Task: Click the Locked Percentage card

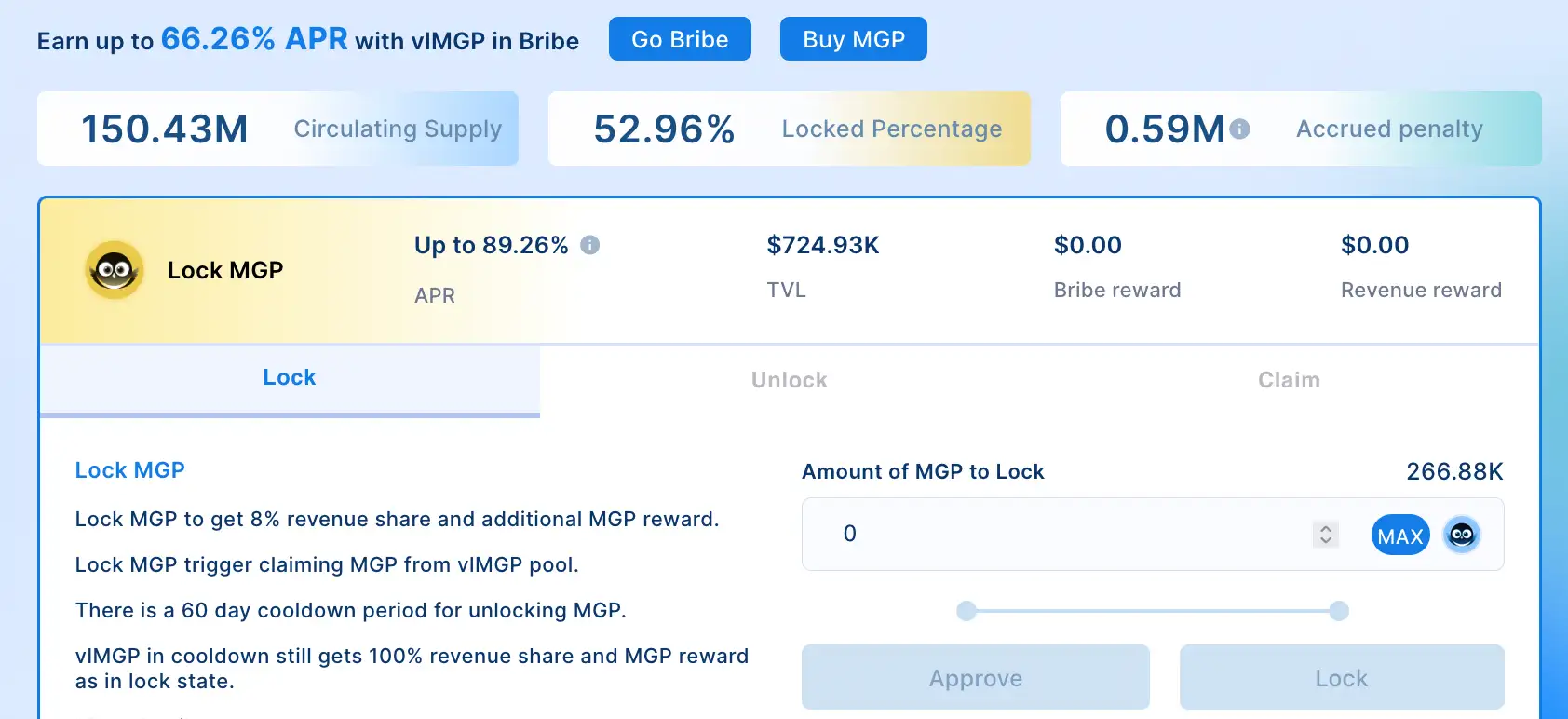Action: [789, 129]
